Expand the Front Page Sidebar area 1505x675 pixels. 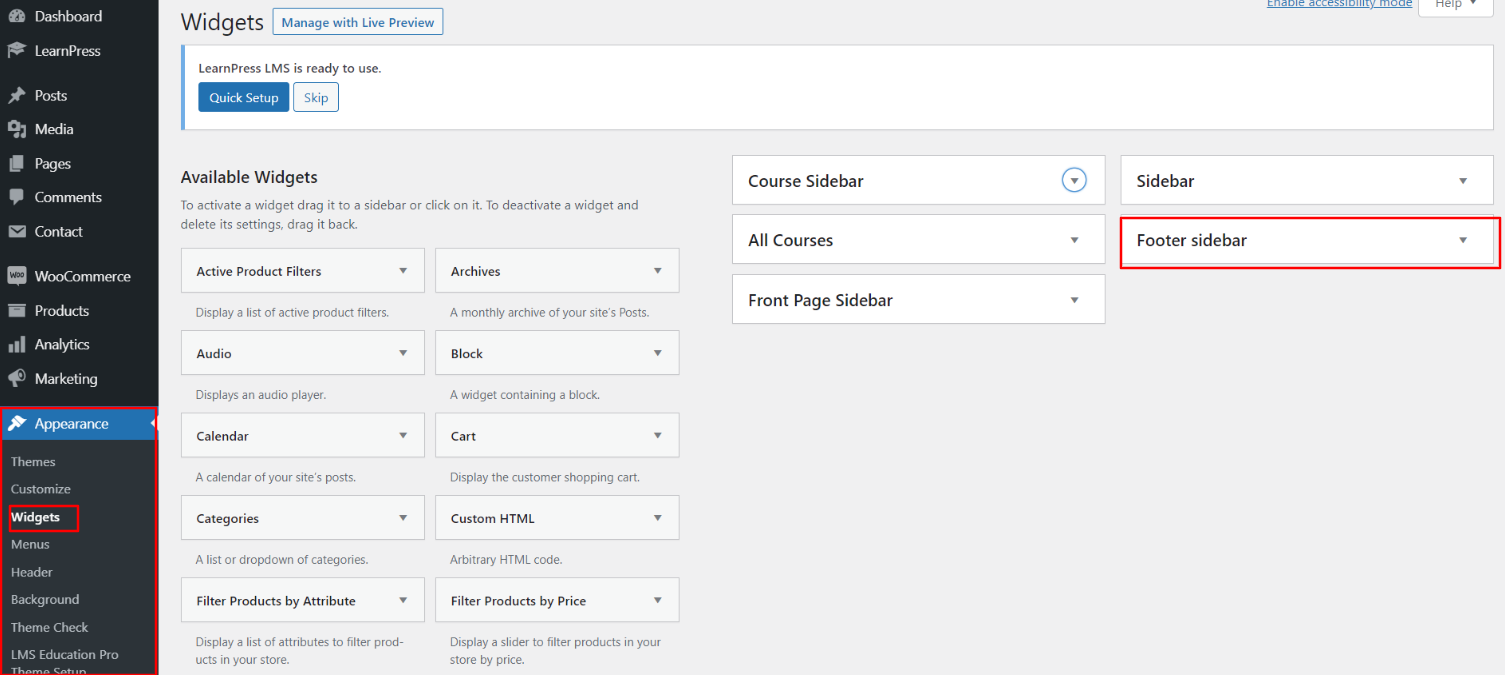pyautogui.click(x=1074, y=300)
